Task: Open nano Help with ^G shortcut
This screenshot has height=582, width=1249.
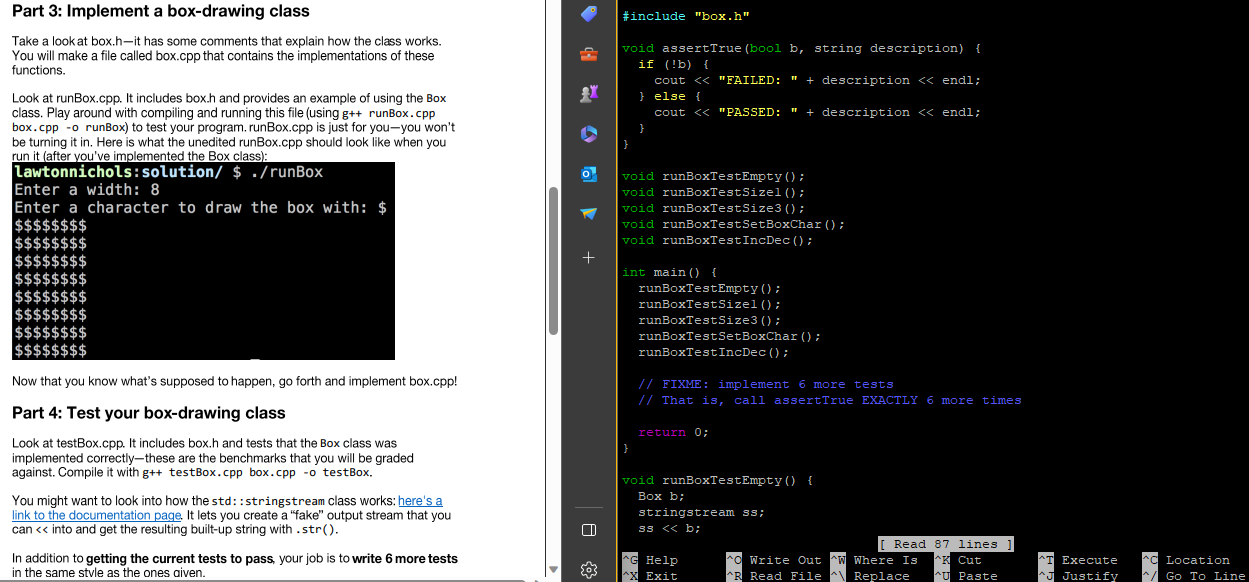Action: (x=663, y=560)
